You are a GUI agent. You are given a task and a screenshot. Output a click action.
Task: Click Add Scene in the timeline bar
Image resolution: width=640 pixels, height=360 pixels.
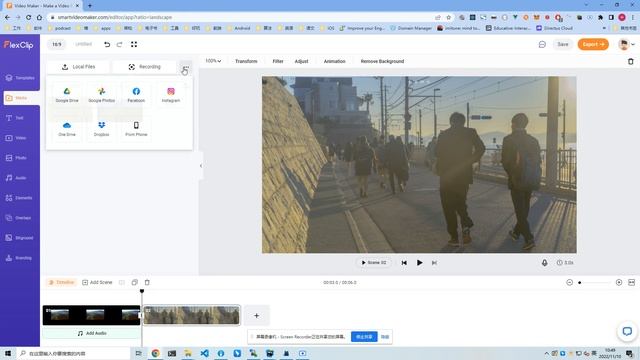pyautogui.click(x=97, y=282)
